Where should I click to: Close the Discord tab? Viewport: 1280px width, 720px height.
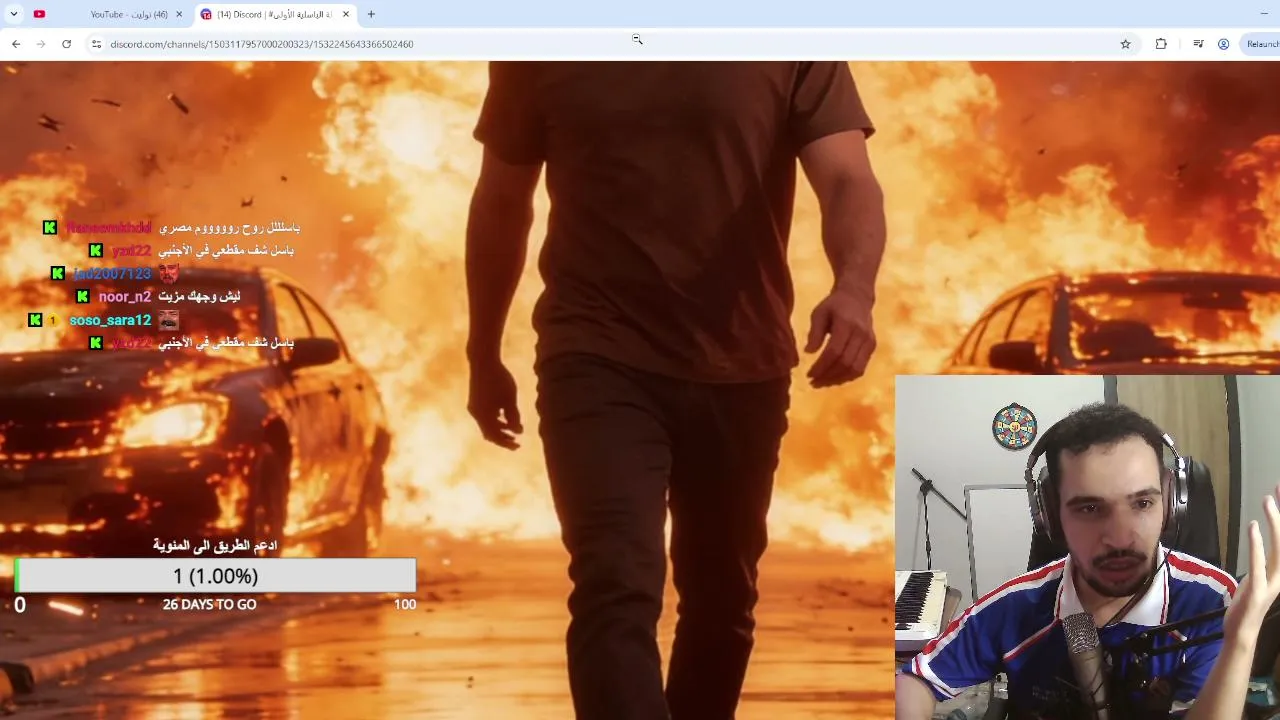pyautogui.click(x=346, y=14)
